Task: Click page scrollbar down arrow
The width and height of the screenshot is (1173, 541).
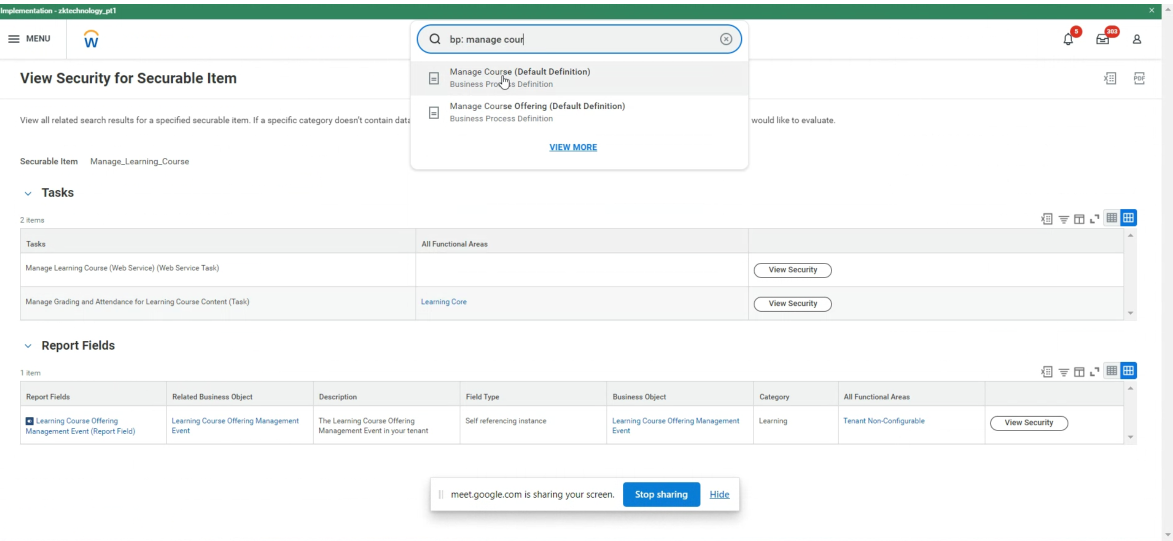Action: [1167, 534]
